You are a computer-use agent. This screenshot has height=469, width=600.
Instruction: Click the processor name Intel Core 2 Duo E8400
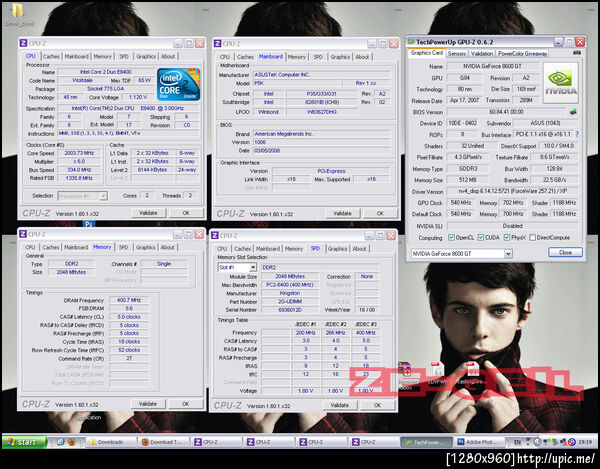106,72
